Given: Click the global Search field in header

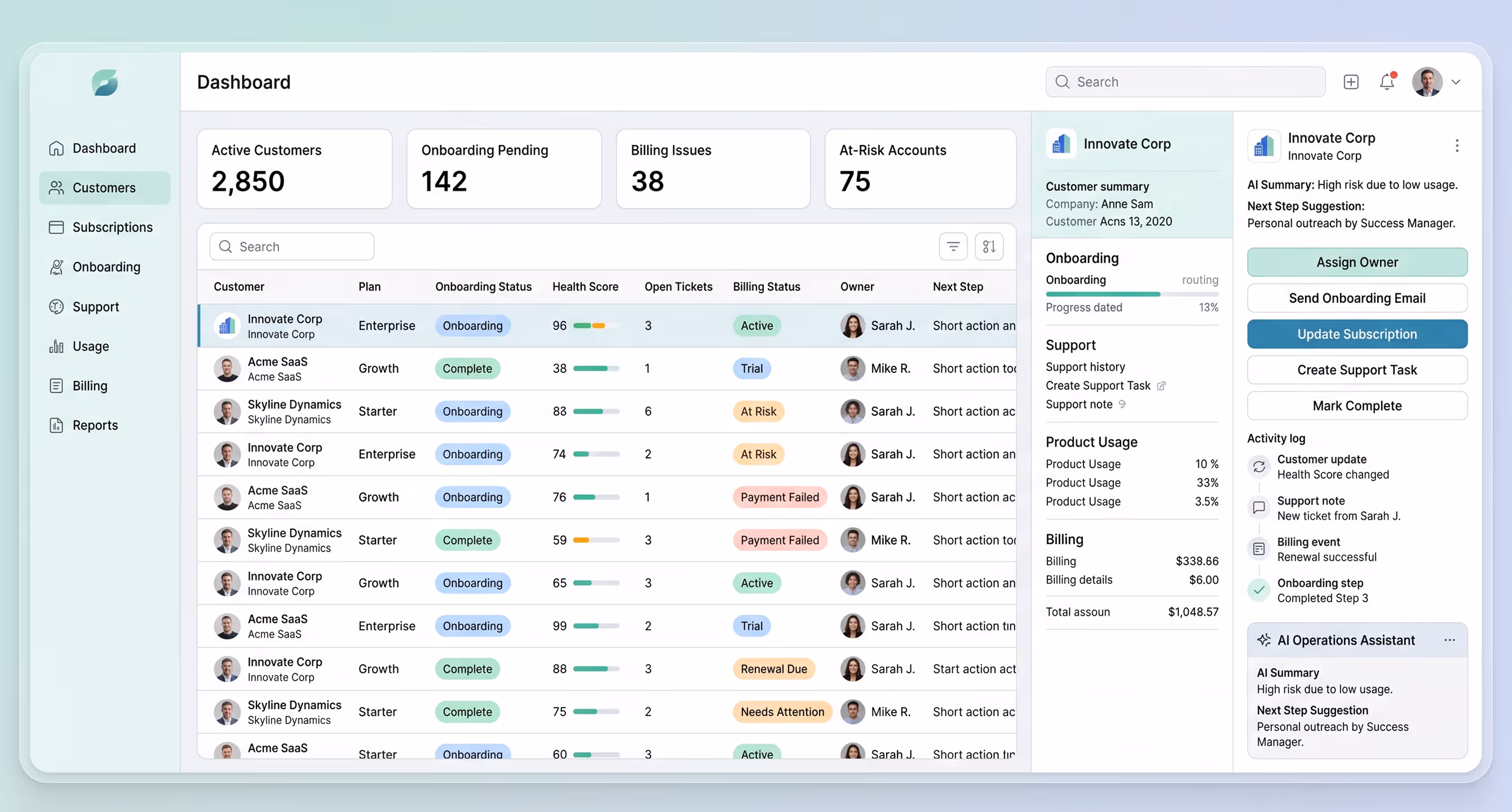Looking at the screenshot, I should click(1185, 82).
